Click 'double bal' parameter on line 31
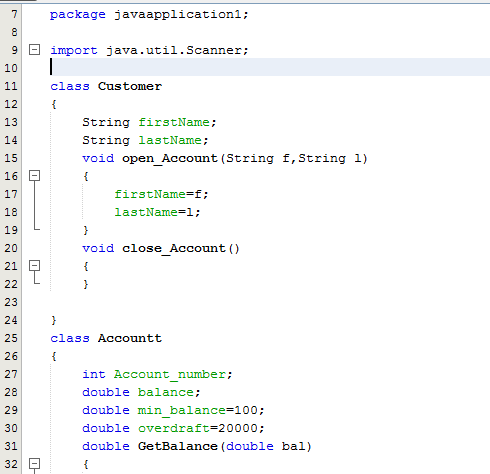Screen dimensions: 490x474 coord(266,446)
